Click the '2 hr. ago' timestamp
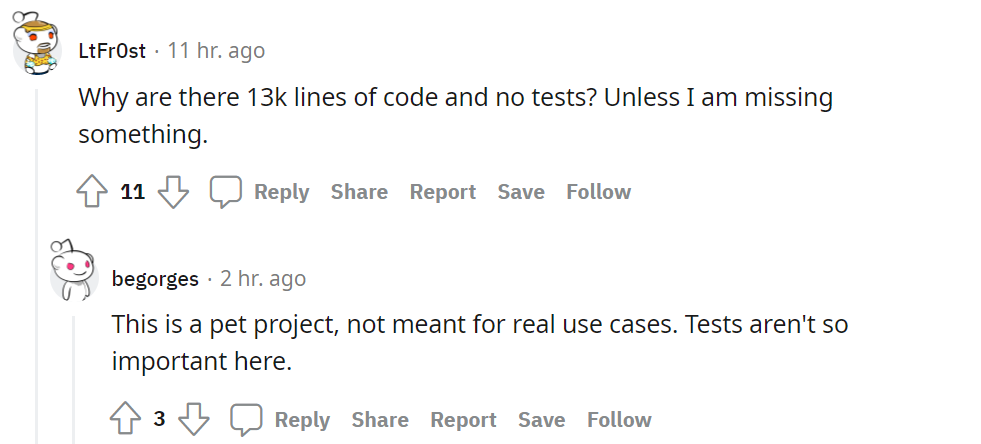This screenshot has height=444, width=981. [x=263, y=278]
